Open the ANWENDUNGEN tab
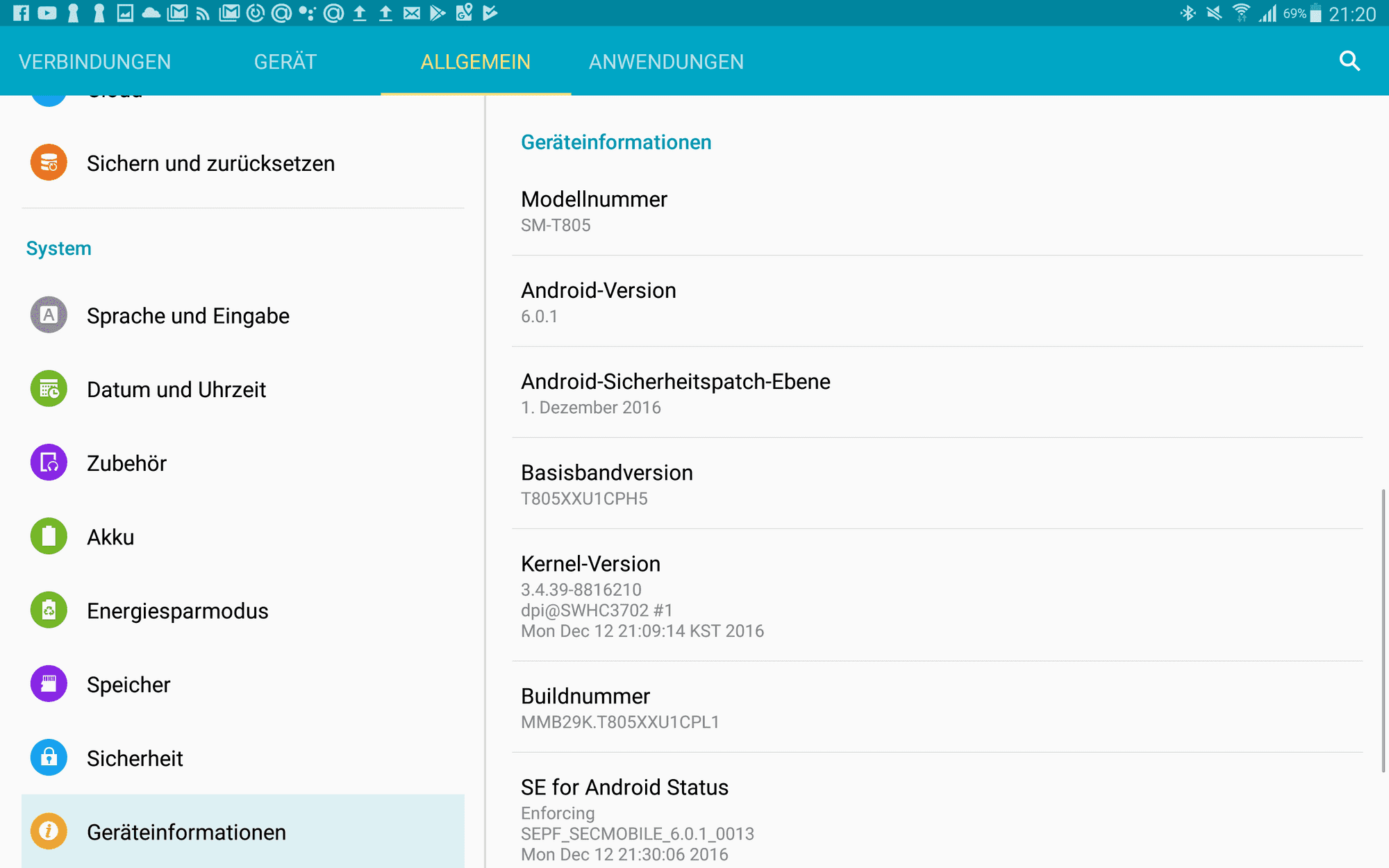 (x=666, y=62)
